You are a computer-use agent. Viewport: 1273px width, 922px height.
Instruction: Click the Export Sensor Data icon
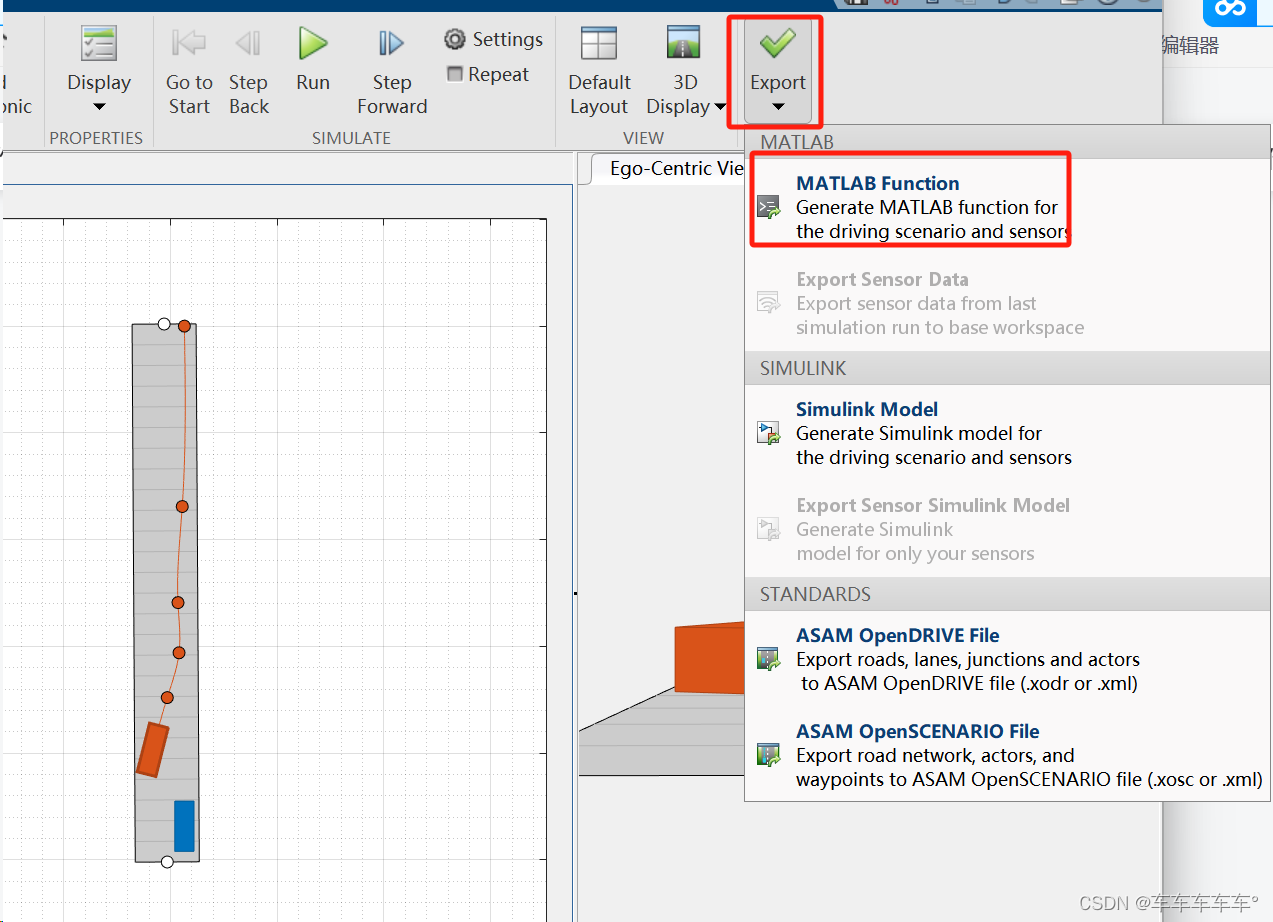[768, 303]
